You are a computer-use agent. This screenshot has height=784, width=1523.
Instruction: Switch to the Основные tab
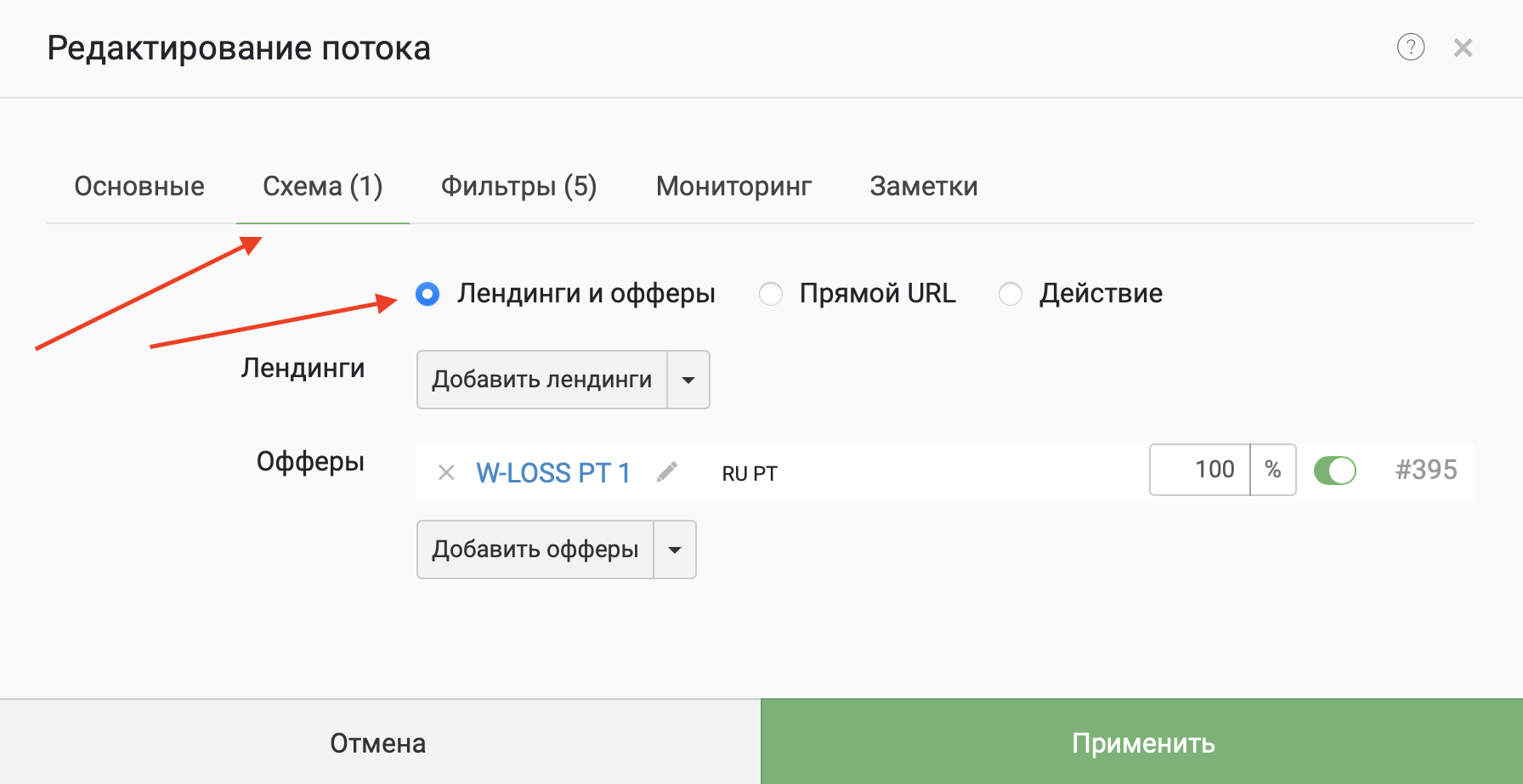point(139,186)
